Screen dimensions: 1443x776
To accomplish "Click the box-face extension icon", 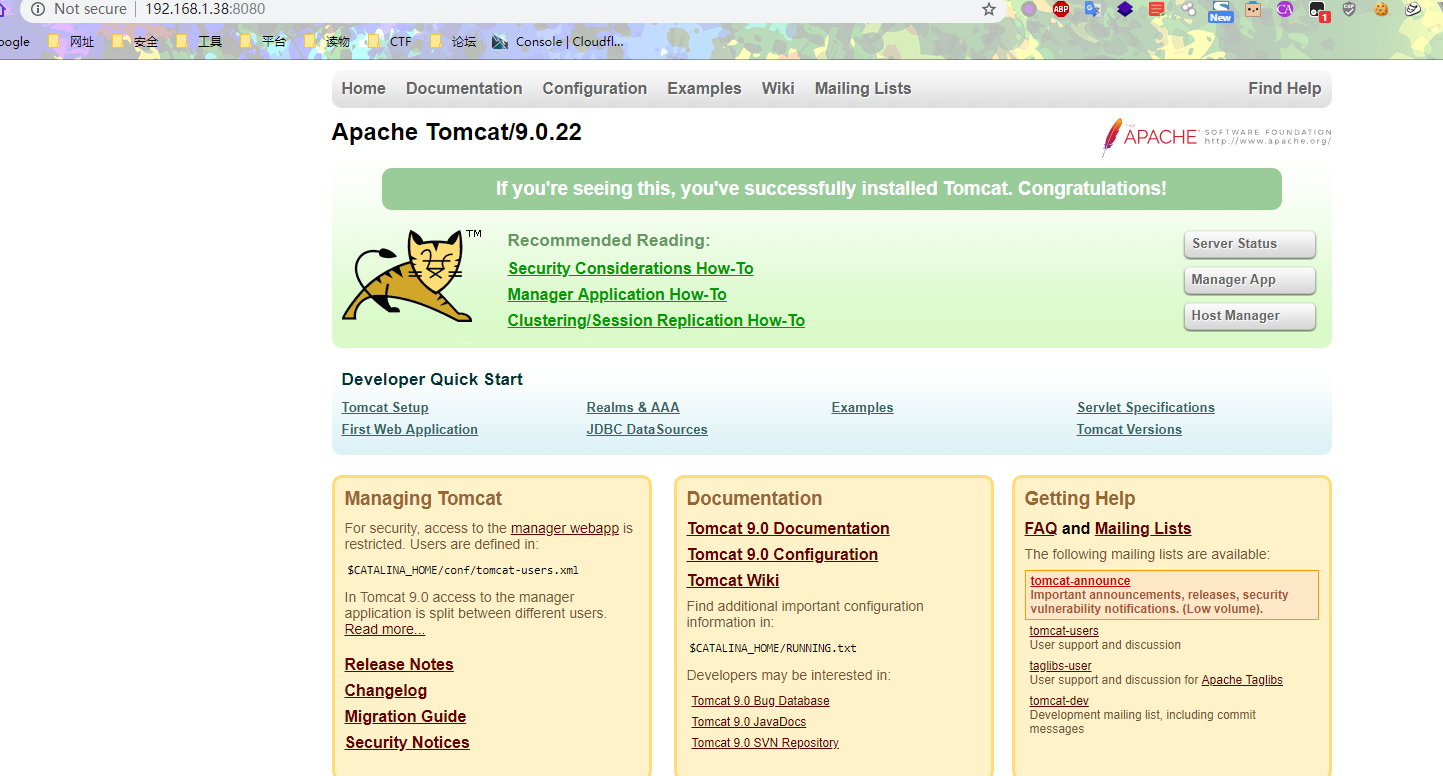I will pyautogui.click(x=1253, y=10).
